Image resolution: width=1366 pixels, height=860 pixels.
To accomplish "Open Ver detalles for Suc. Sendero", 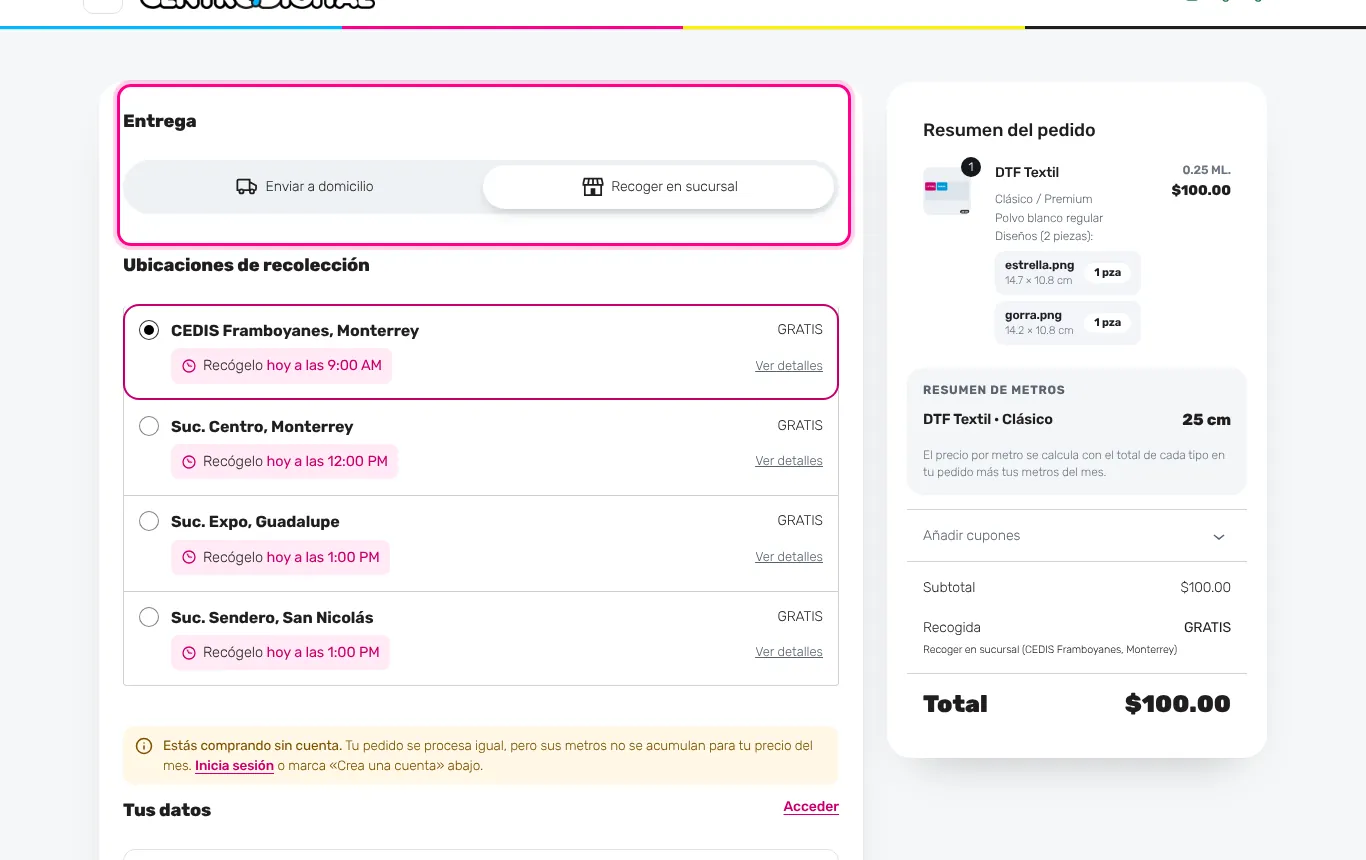I will pyautogui.click(x=789, y=652).
